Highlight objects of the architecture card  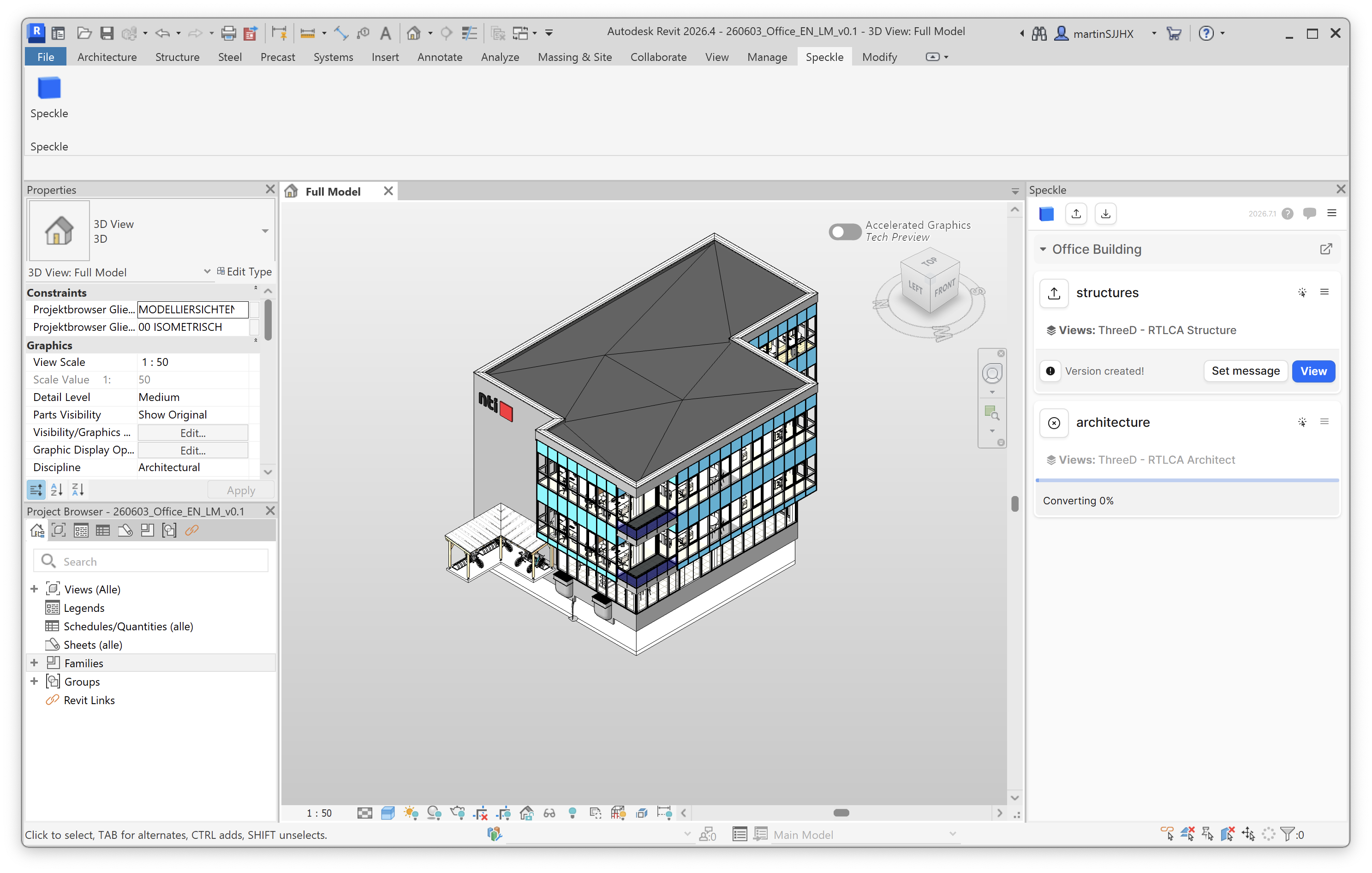pyautogui.click(x=1302, y=422)
